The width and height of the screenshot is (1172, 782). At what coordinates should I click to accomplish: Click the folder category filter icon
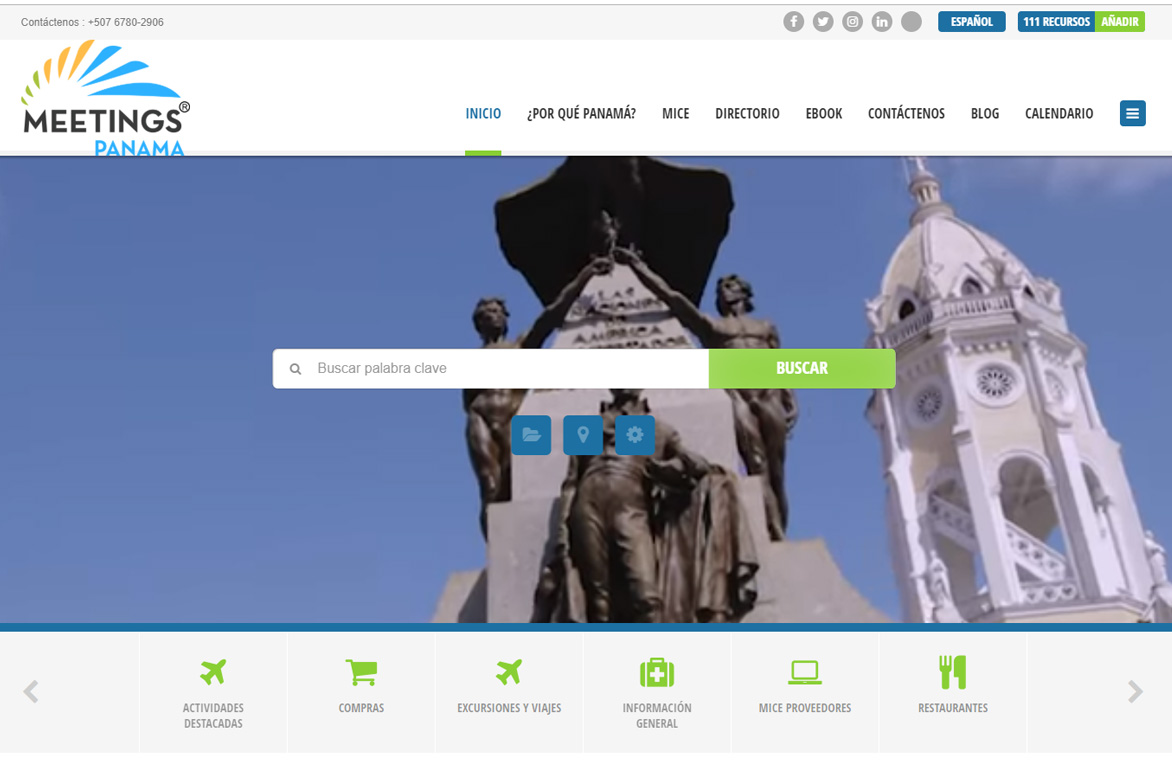click(531, 435)
